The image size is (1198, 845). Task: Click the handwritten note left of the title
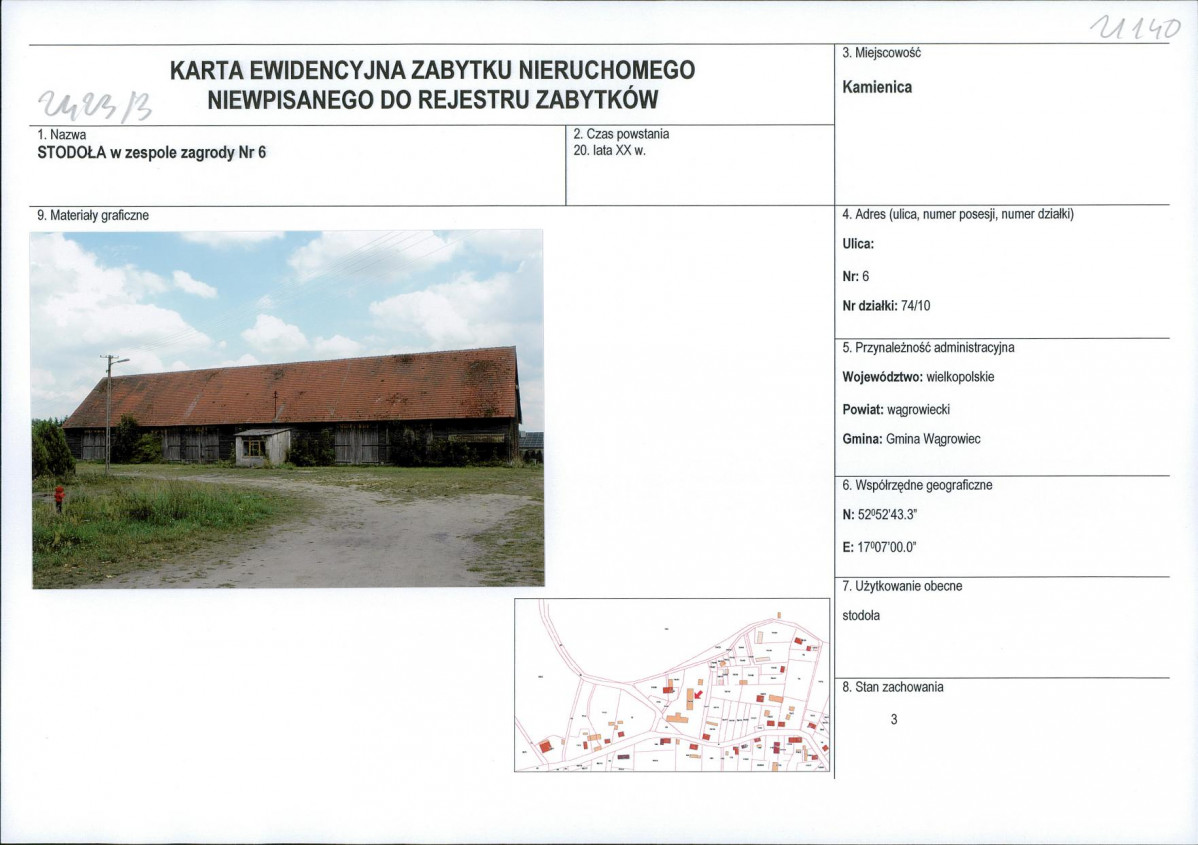point(95,105)
